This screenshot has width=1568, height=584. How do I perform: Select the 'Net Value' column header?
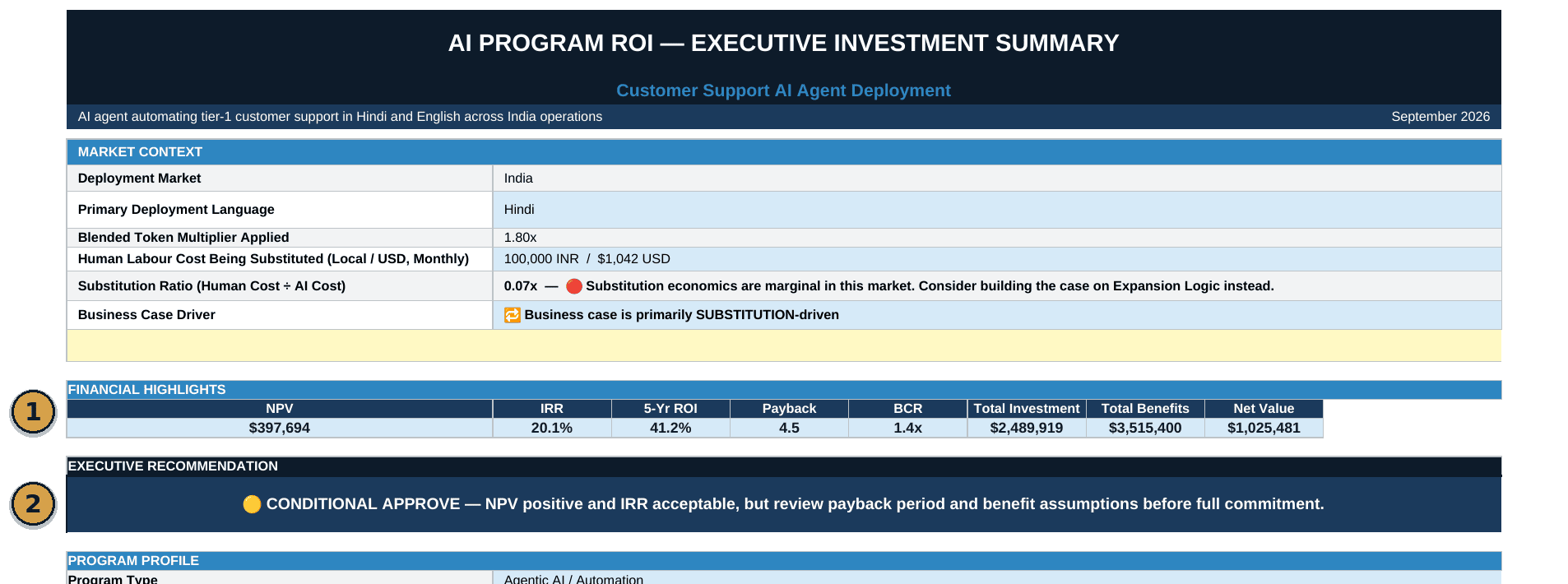(1264, 409)
